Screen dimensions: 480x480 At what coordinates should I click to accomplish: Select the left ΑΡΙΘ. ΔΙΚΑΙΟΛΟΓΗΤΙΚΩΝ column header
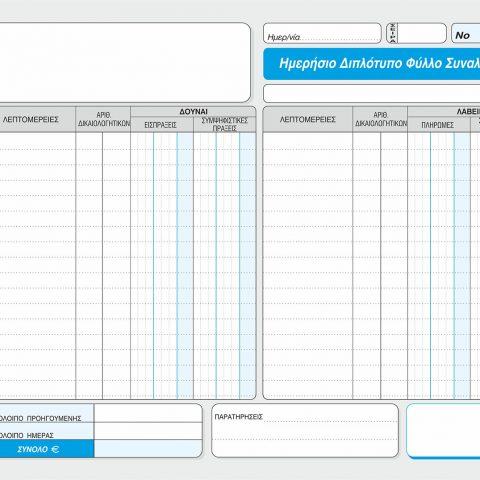[x=103, y=119]
